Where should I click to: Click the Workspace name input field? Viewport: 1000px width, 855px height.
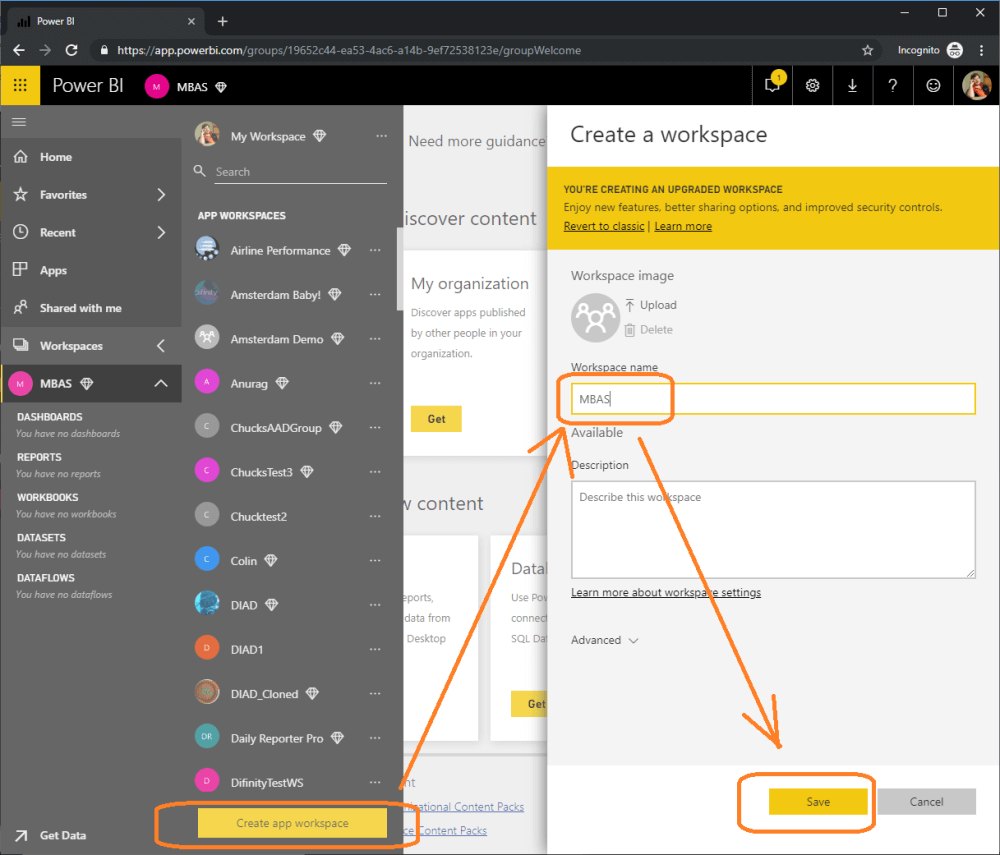[x=773, y=399]
